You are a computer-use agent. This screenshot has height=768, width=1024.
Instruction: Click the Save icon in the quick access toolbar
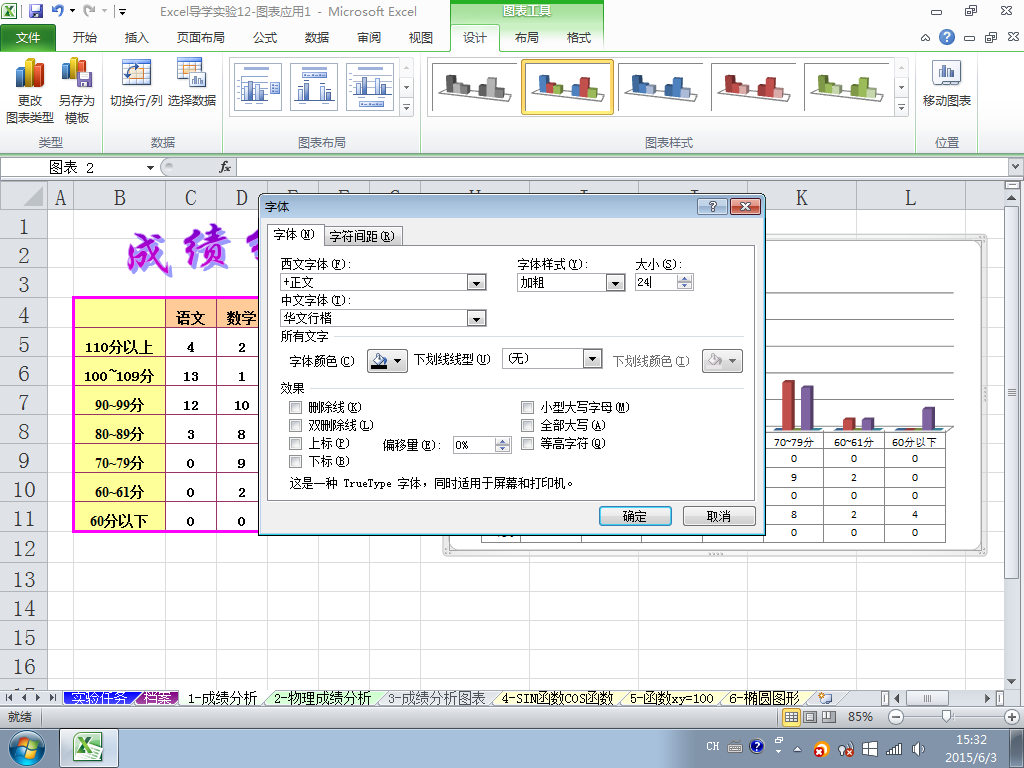pyautogui.click(x=36, y=12)
